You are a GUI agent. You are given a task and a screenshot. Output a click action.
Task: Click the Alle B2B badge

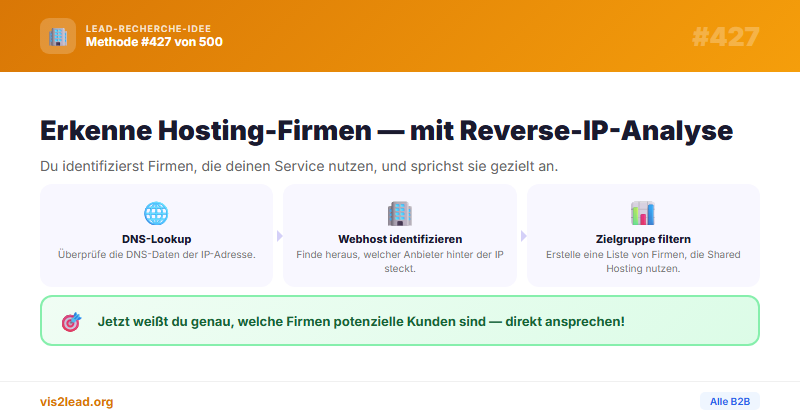click(730, 402)
